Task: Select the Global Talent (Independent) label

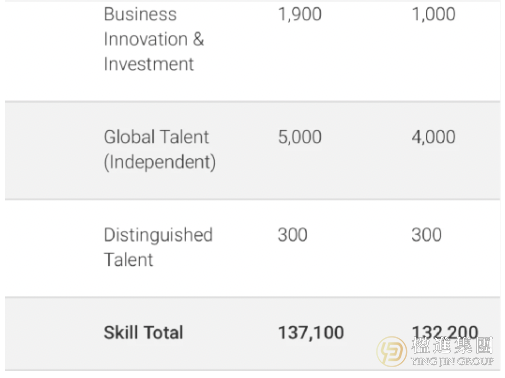Action: point(160,150)
